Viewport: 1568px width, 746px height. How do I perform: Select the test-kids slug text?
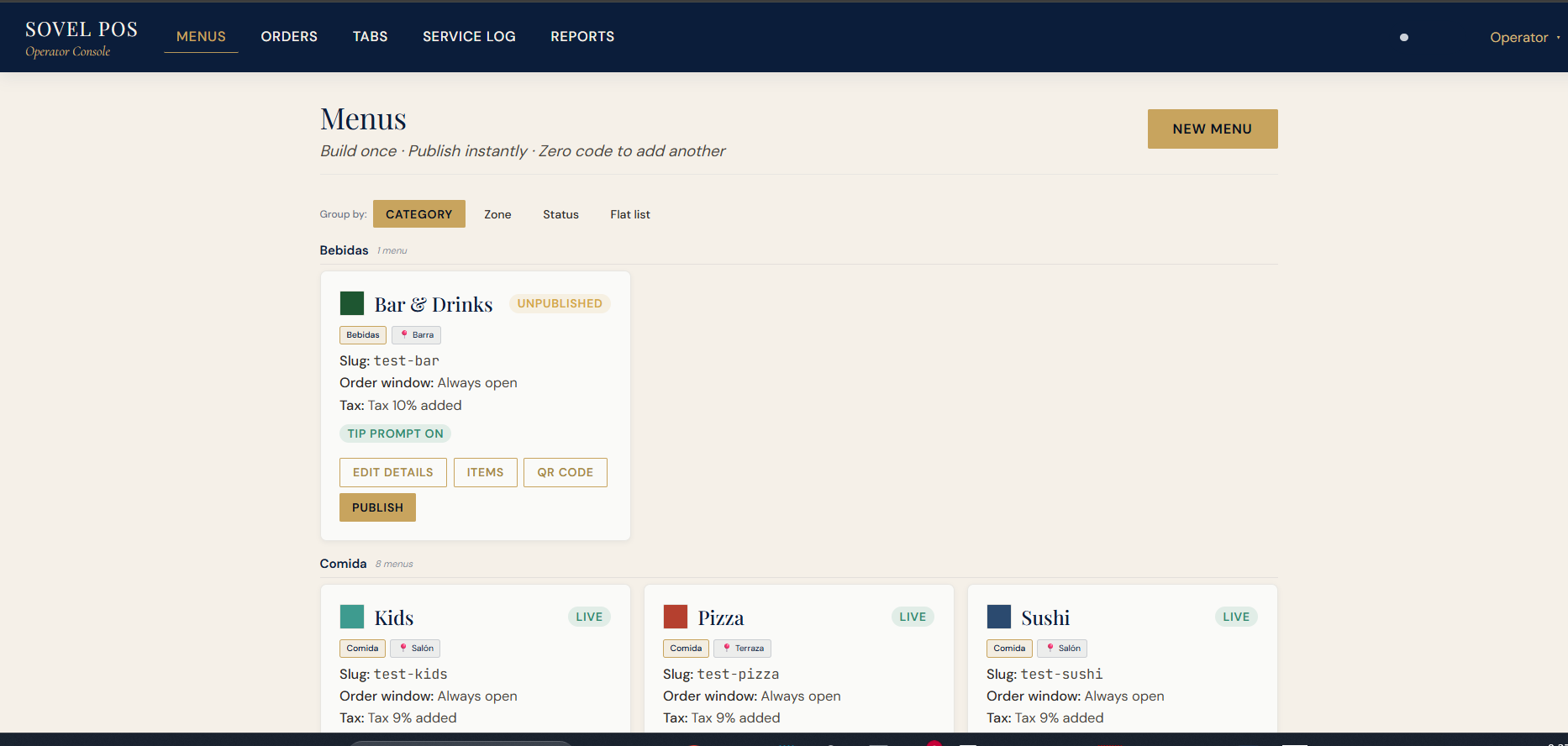[411, 675]
